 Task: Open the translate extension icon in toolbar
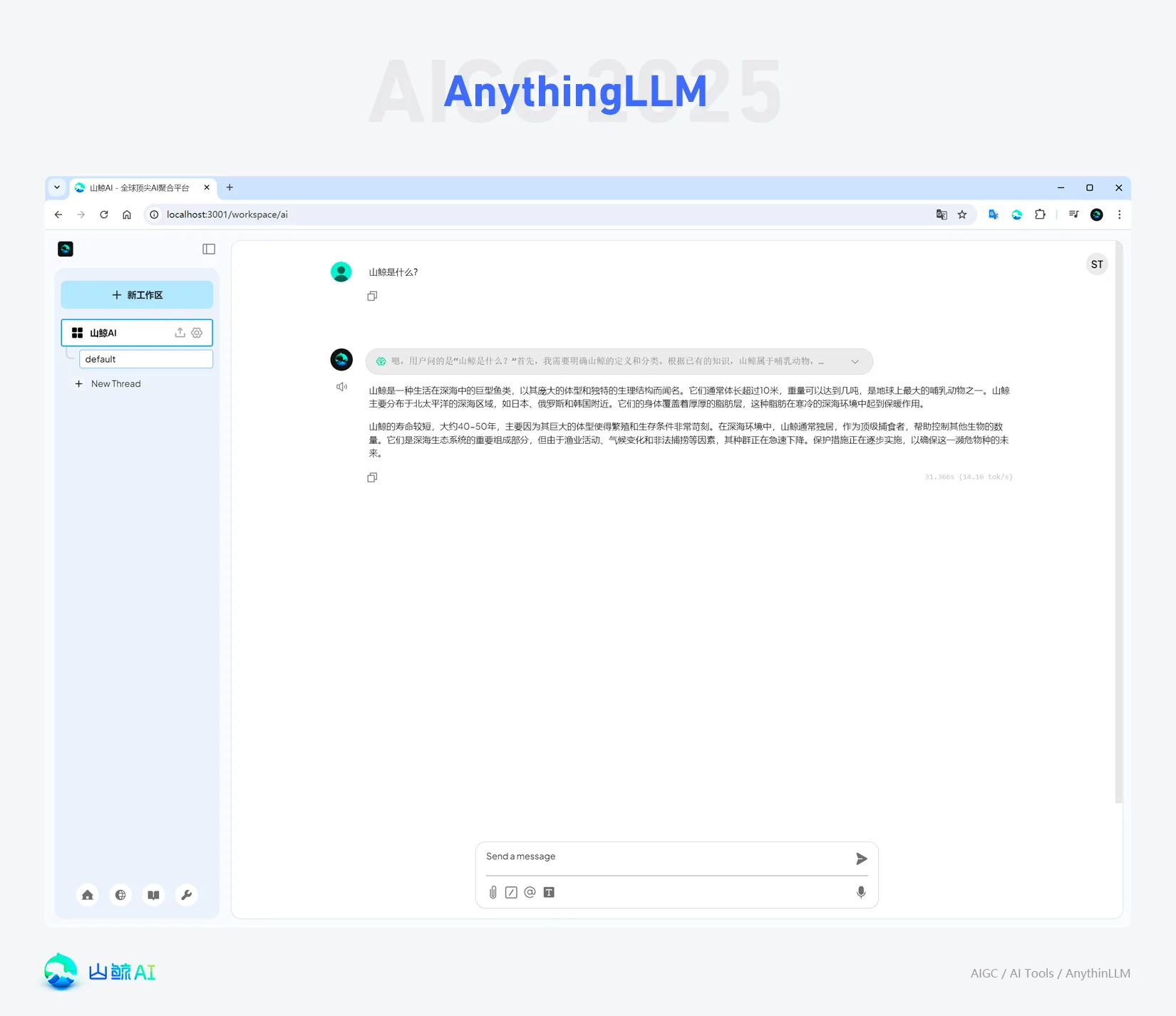(x=994, y=214)
